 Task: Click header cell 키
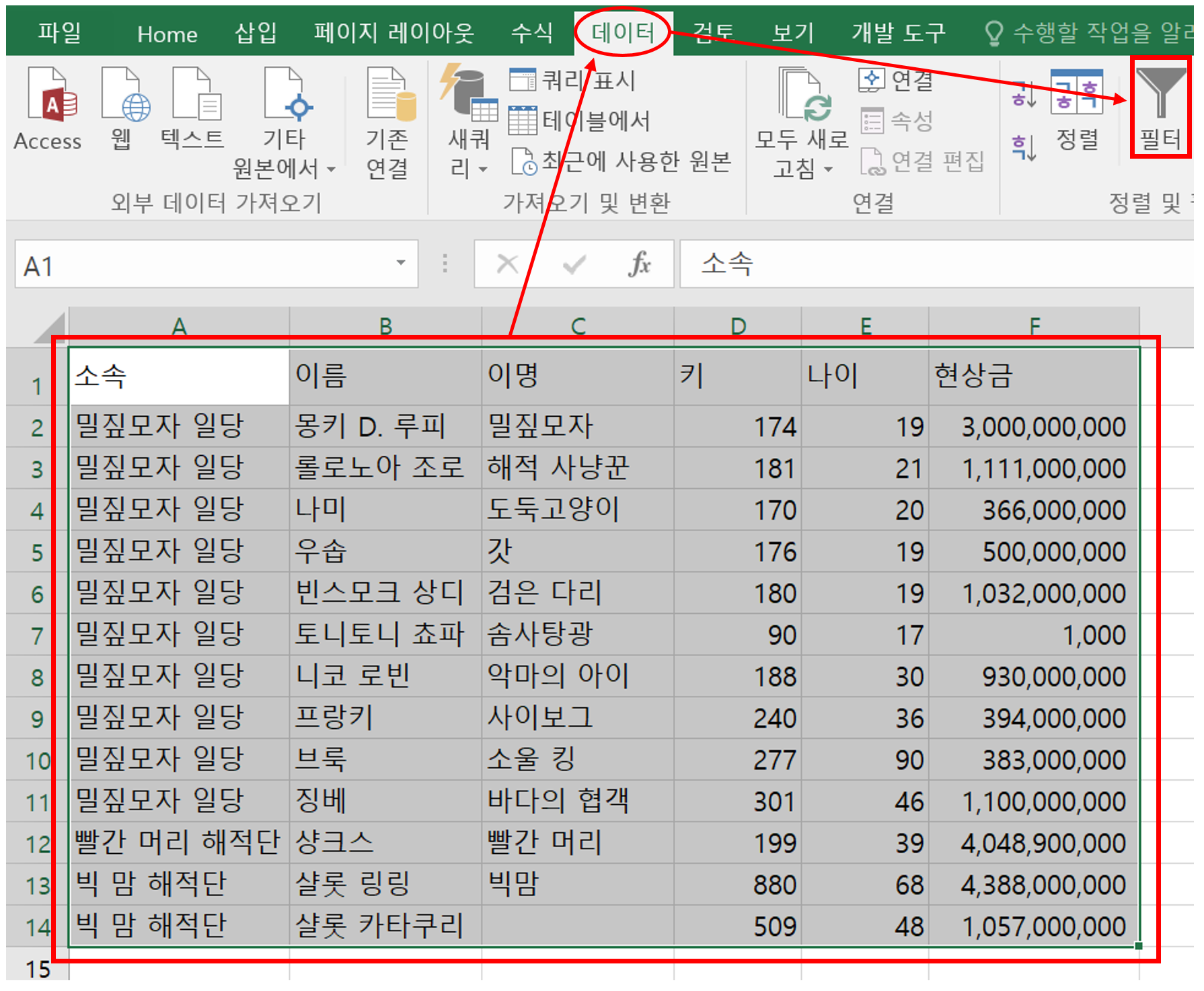coord(738,376)
